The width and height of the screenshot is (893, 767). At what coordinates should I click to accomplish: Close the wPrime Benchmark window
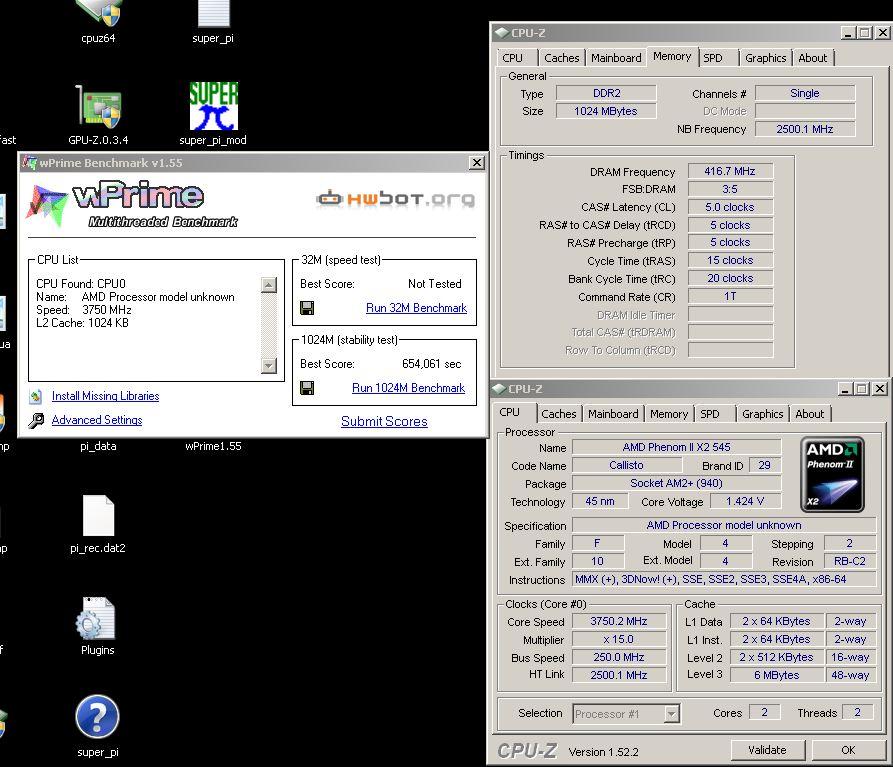click(x=477, y=163)
